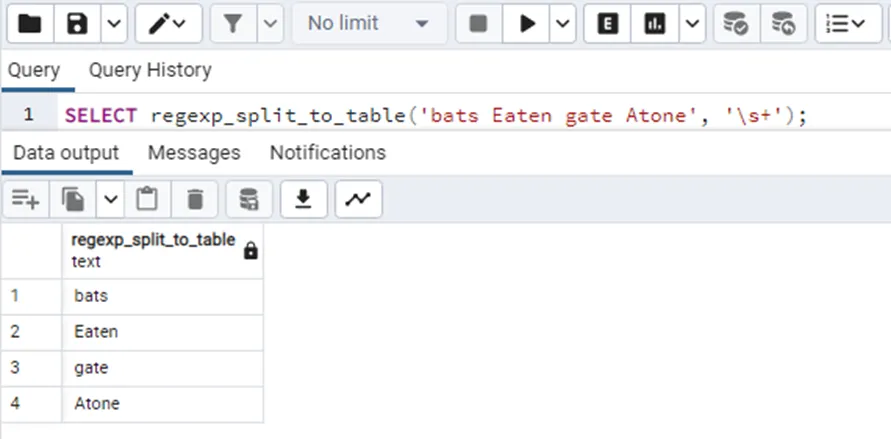Commit the transaction using the database check icon
Screen dimensions: 891x439
tap(736, 23)
